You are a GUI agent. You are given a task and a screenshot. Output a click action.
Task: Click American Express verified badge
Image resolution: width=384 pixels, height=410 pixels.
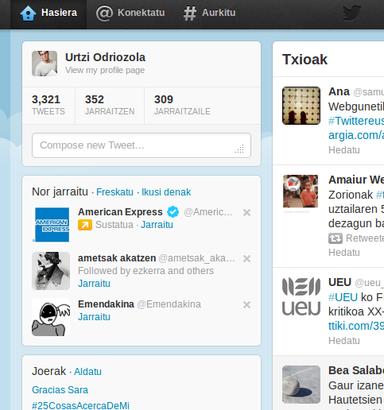pos(173,212)
